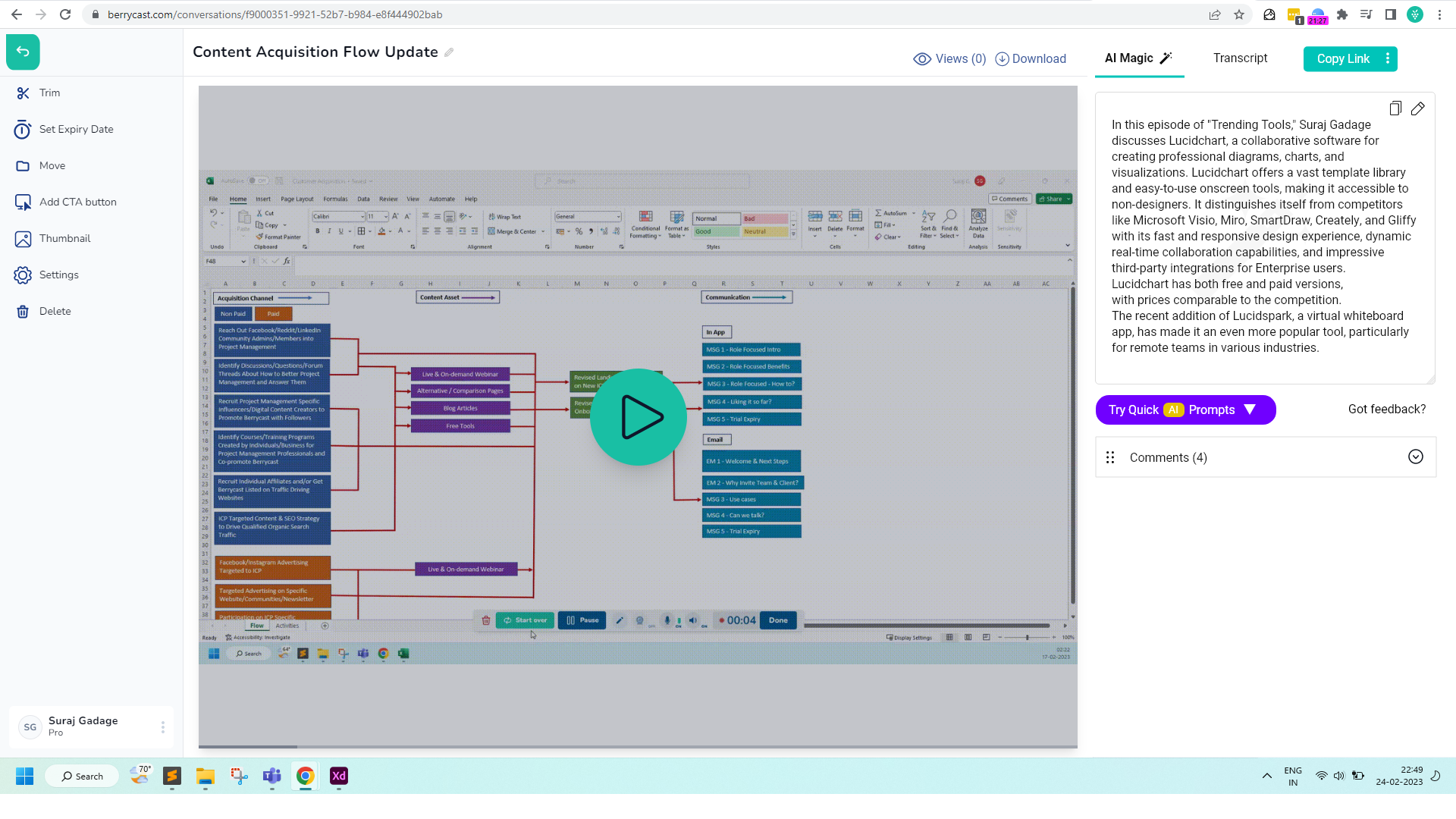The width and height of the screenshot is (1456, 819).
Task: Play the video with center button
Action: (638, 416)
